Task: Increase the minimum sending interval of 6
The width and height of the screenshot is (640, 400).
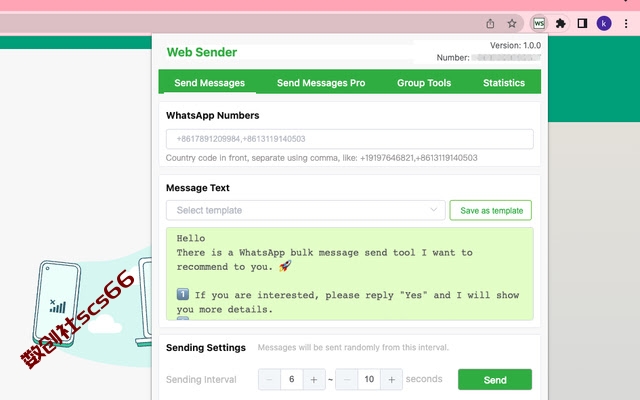Action: coord(314,380)
